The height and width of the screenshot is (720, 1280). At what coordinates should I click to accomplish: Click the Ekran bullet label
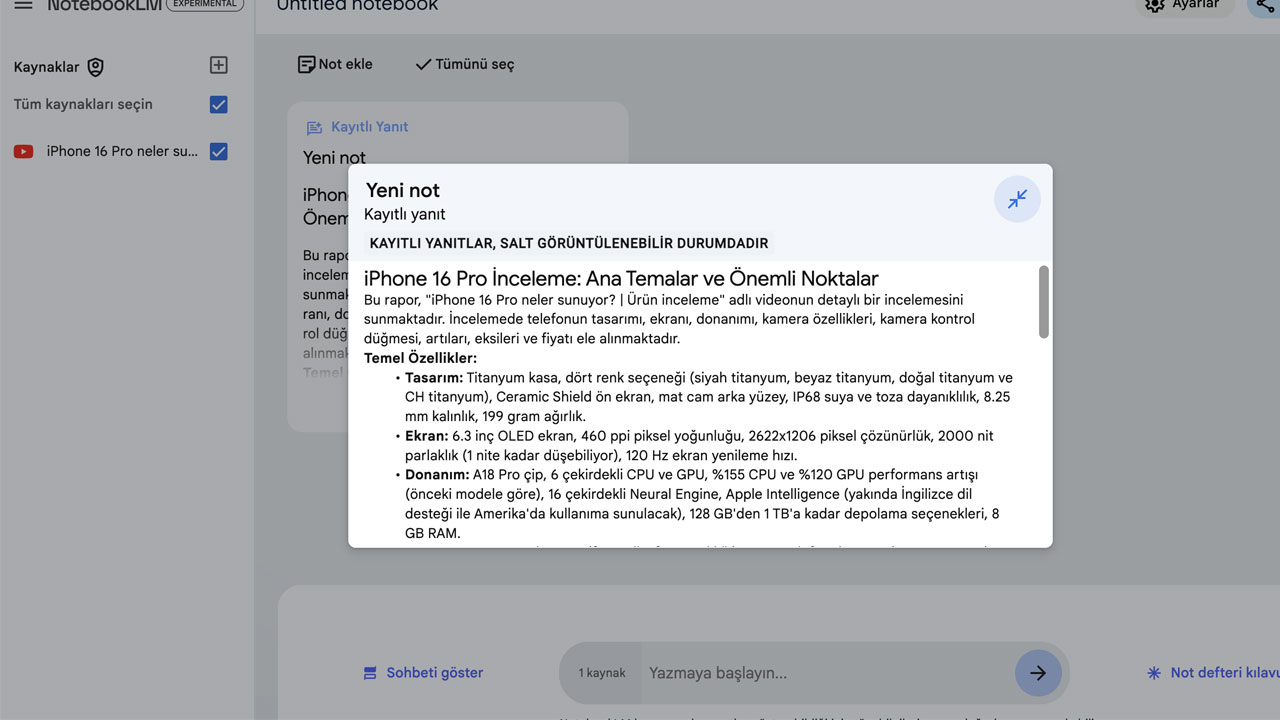click(x=427, y=436)
